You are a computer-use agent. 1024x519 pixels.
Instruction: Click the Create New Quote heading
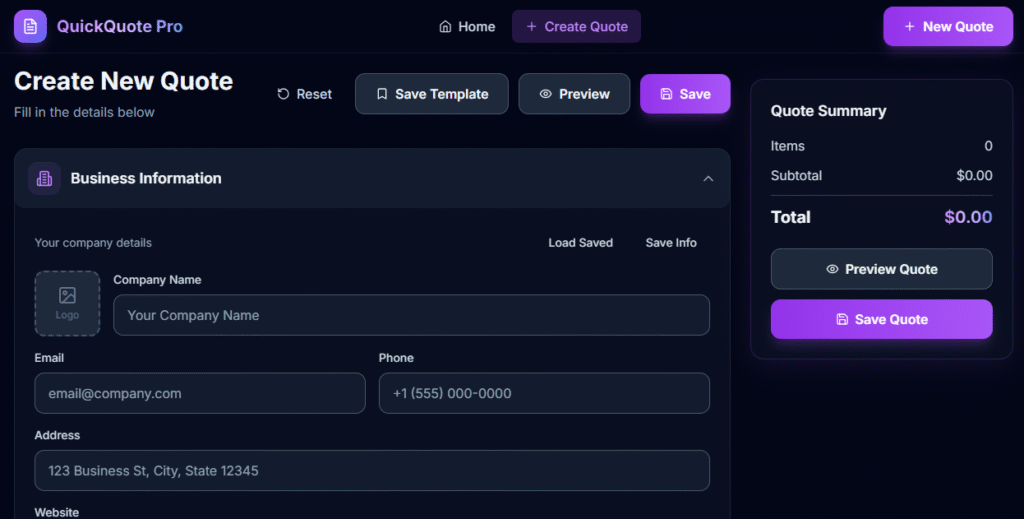point(123,81)
